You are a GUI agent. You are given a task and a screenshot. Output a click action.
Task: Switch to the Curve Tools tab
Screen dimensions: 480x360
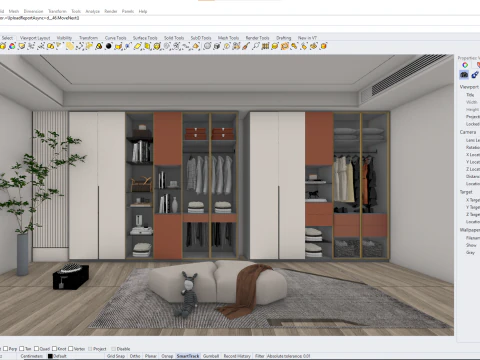click(115, 38)
